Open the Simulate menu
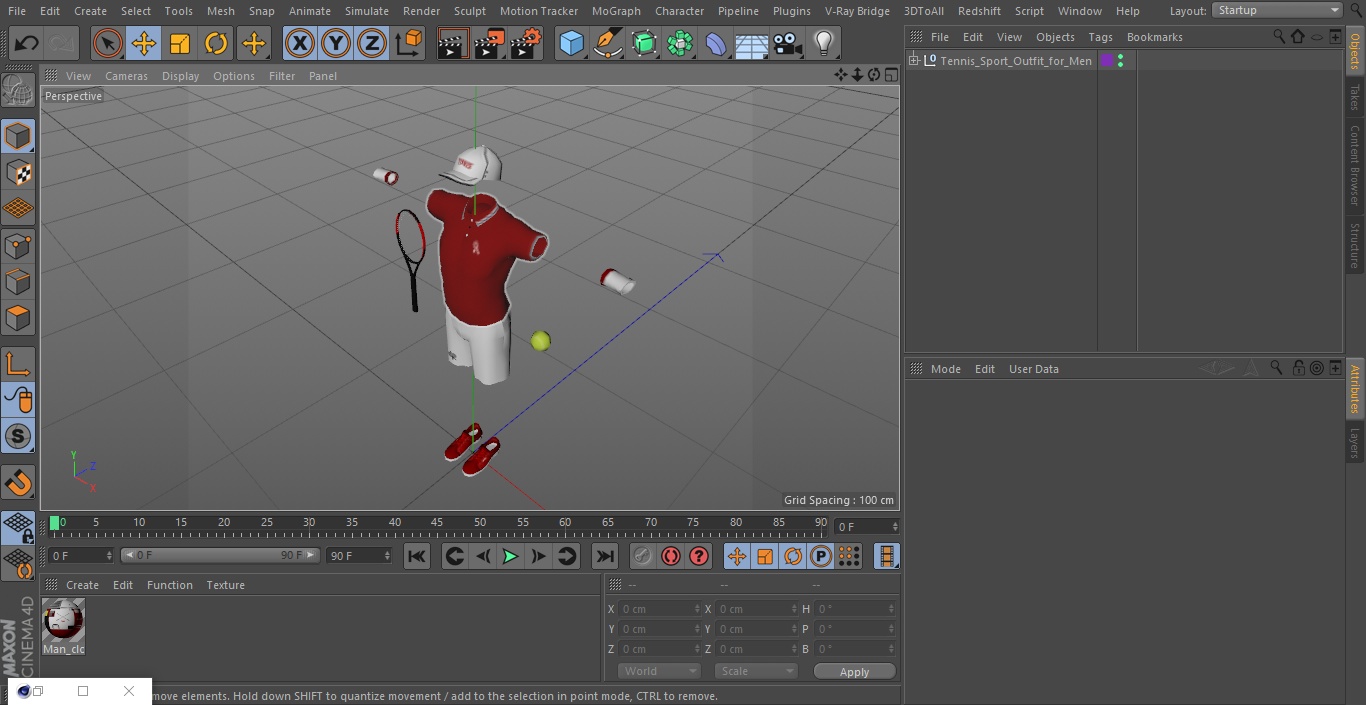The width and height of the screenshot is (1366, 705). click(367, 11)
